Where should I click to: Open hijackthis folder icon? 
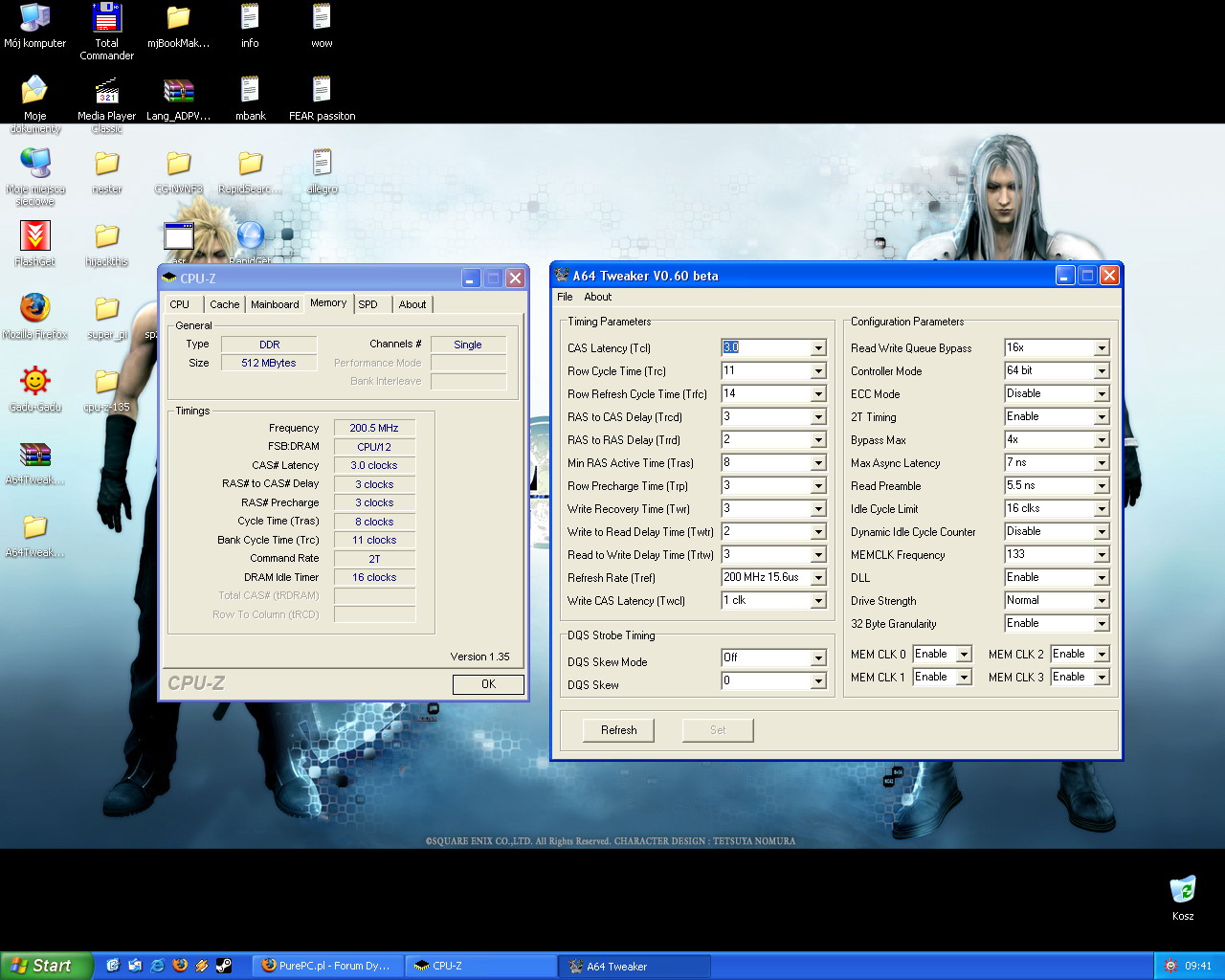(107, 243)
